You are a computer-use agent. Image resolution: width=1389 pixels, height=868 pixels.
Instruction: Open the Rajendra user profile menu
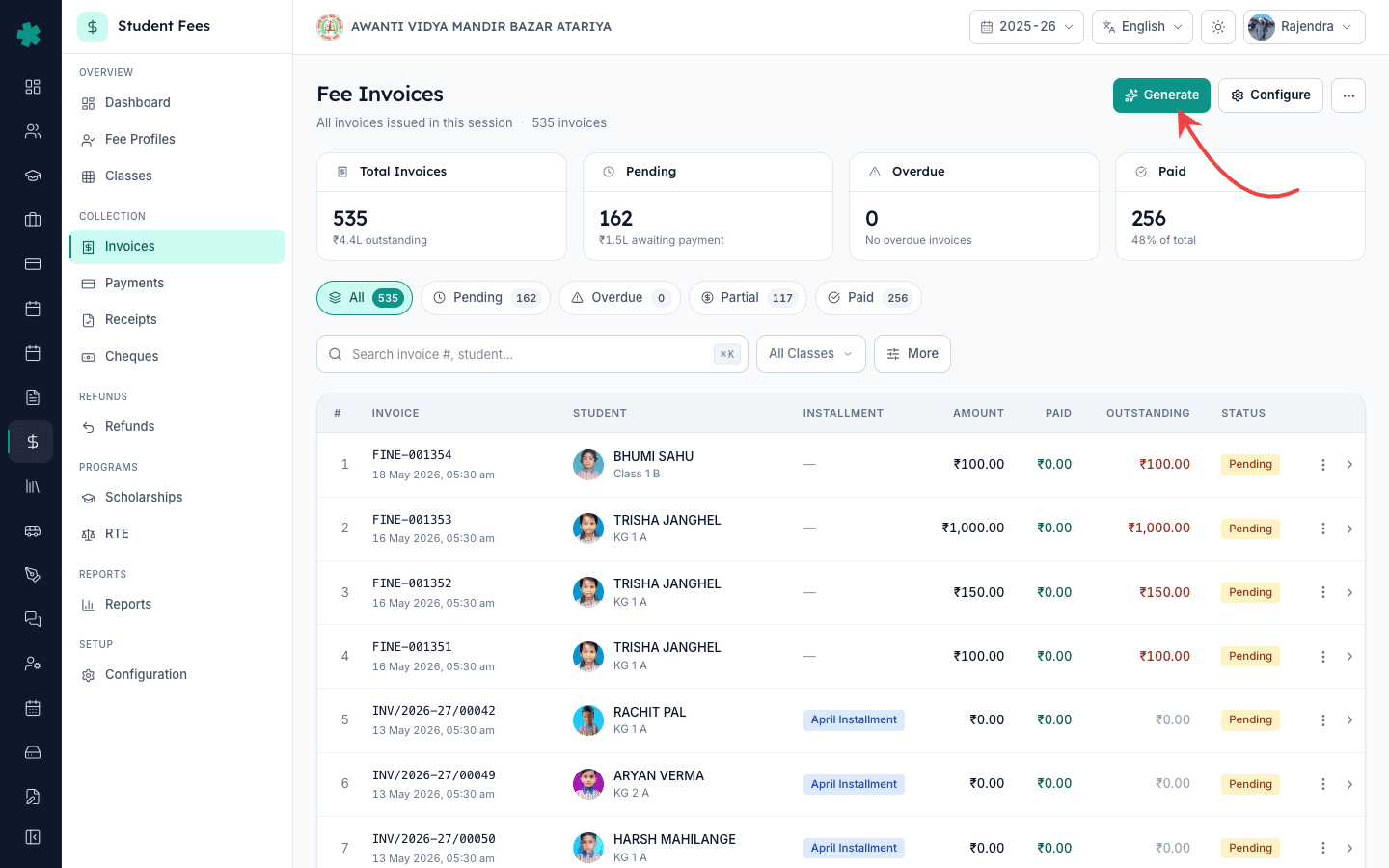[x=1304, y=27]
